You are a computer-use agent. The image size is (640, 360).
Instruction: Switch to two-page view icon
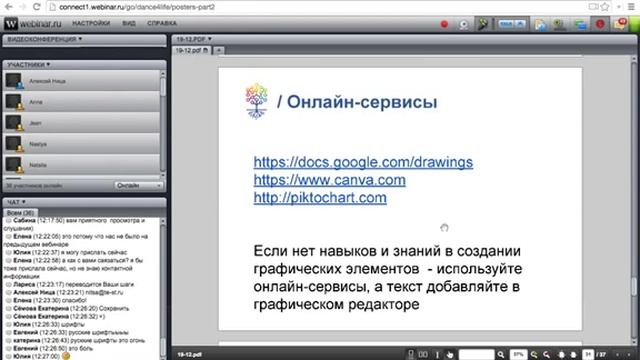(423, 355)
